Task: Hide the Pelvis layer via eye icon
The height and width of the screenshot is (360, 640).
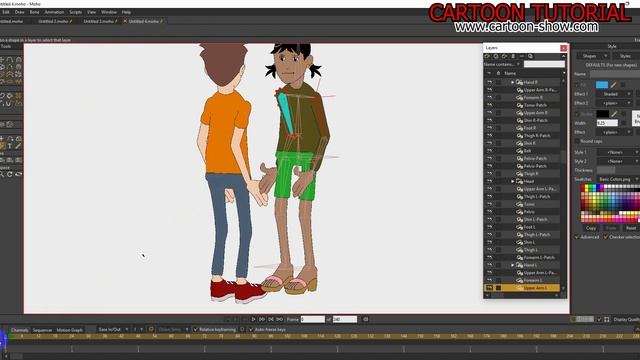Action: click(x=489, y=212)
